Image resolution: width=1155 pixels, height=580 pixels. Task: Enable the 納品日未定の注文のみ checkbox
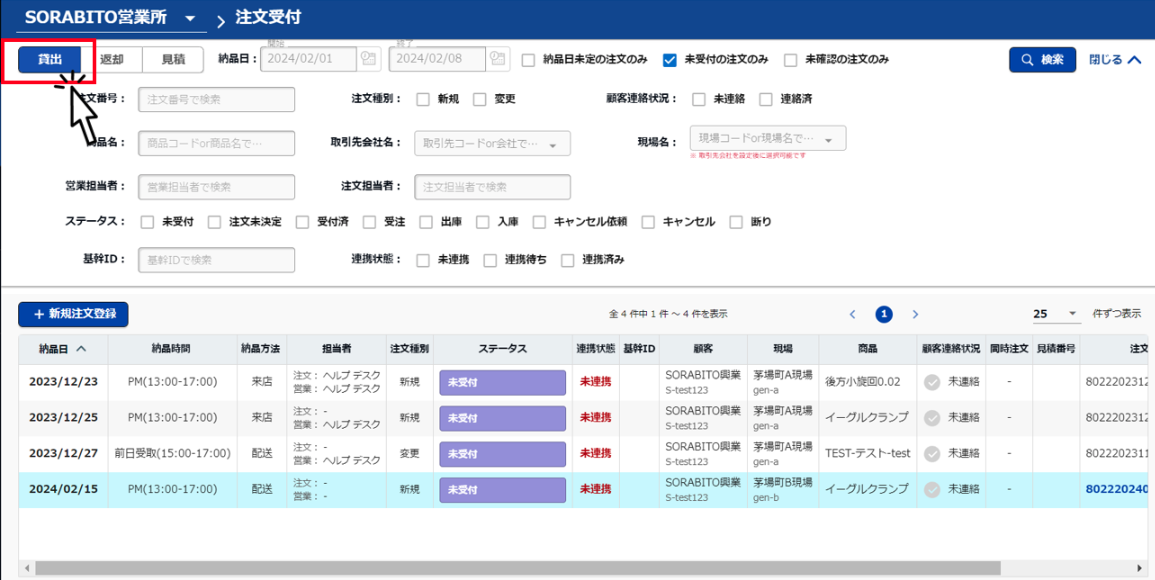(528, 60)
